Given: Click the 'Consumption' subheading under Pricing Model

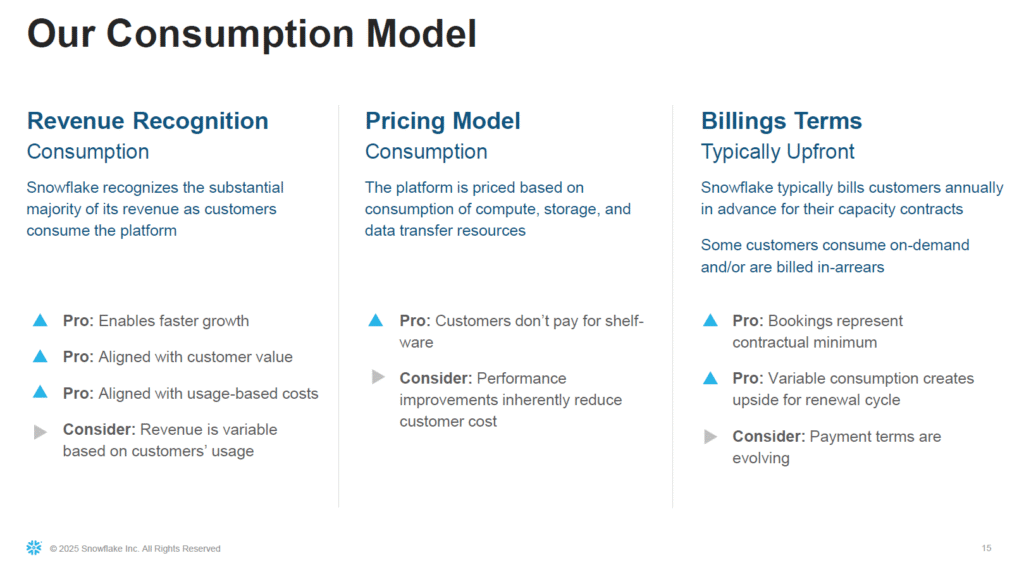Looking at the screenshot, I should [x=426, y=152].
